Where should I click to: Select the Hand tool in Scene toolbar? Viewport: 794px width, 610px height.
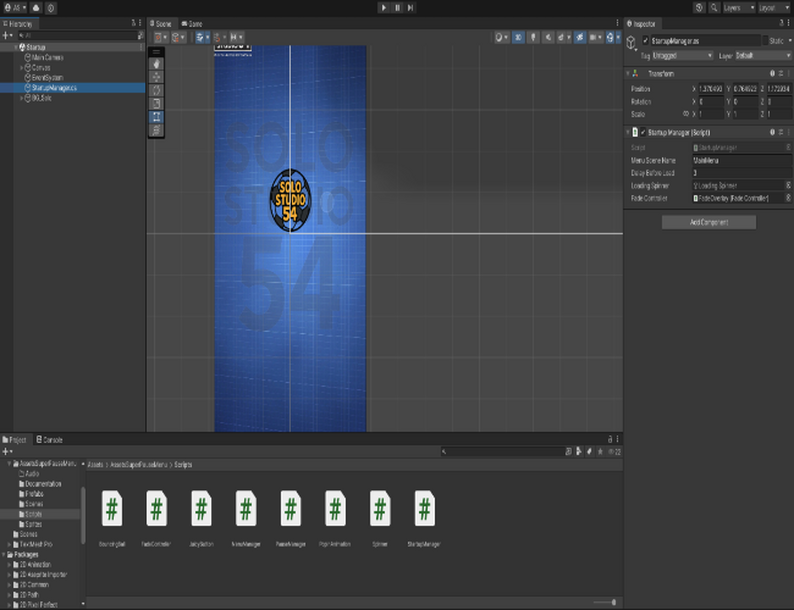[156, 63]
